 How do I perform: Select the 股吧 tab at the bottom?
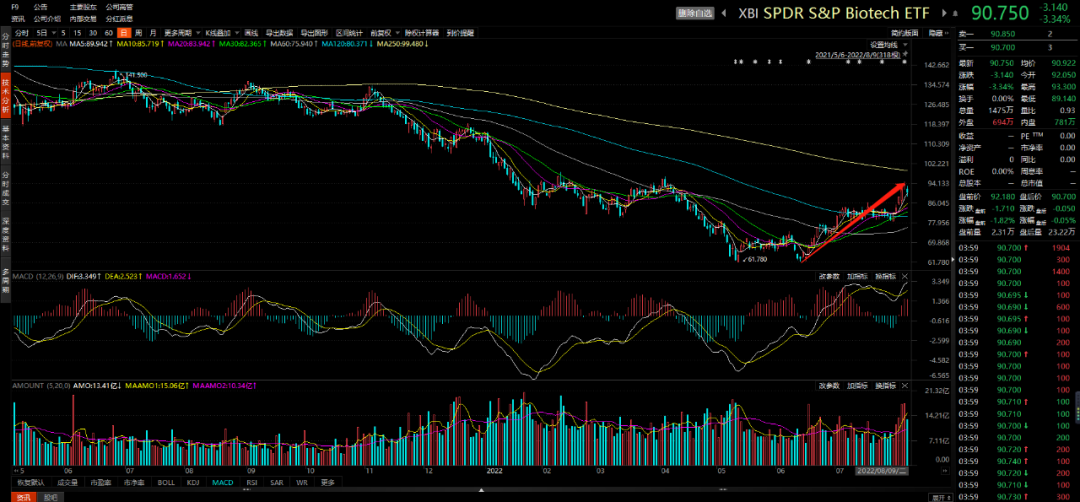pyautogui.click(x=50, y=496)
